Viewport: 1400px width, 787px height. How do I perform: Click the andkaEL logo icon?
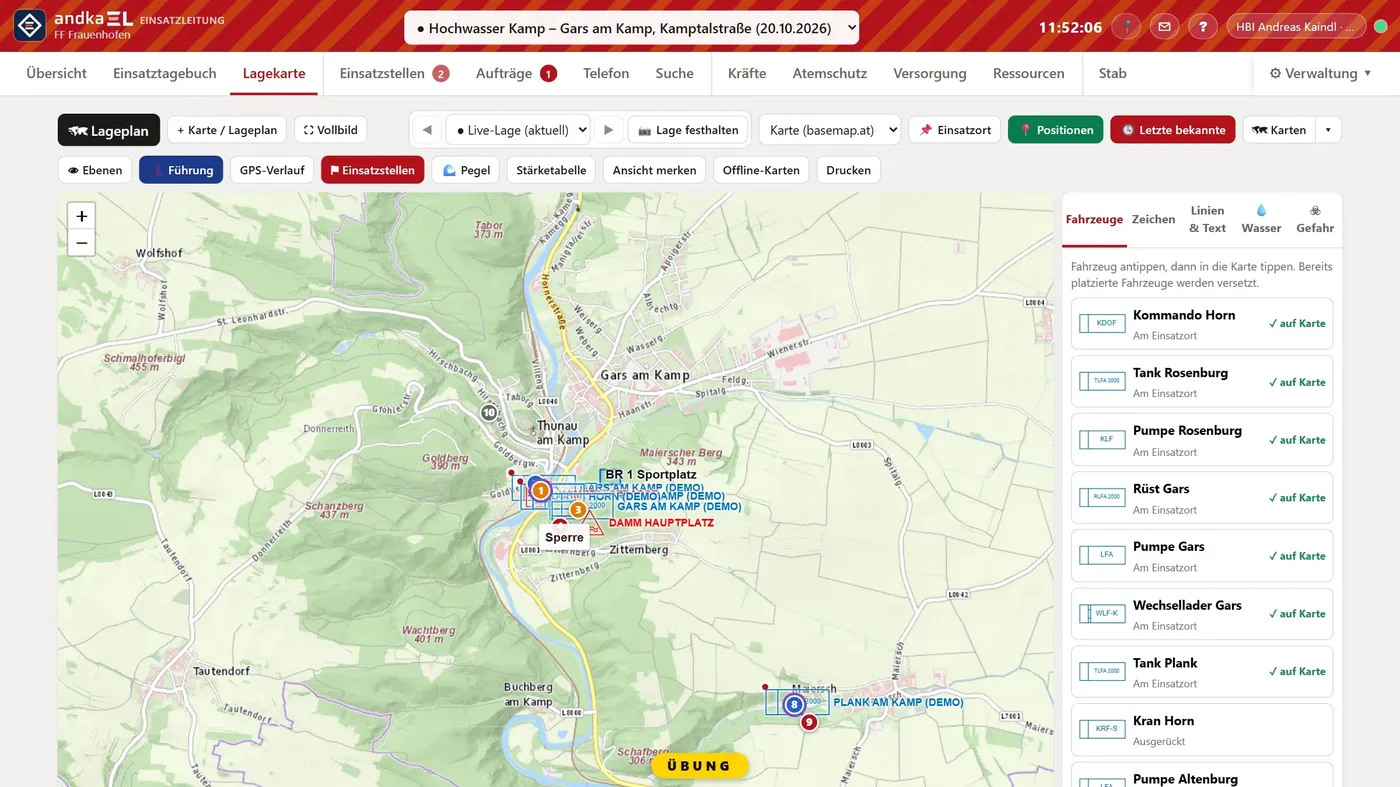click(x=29, y=26)
